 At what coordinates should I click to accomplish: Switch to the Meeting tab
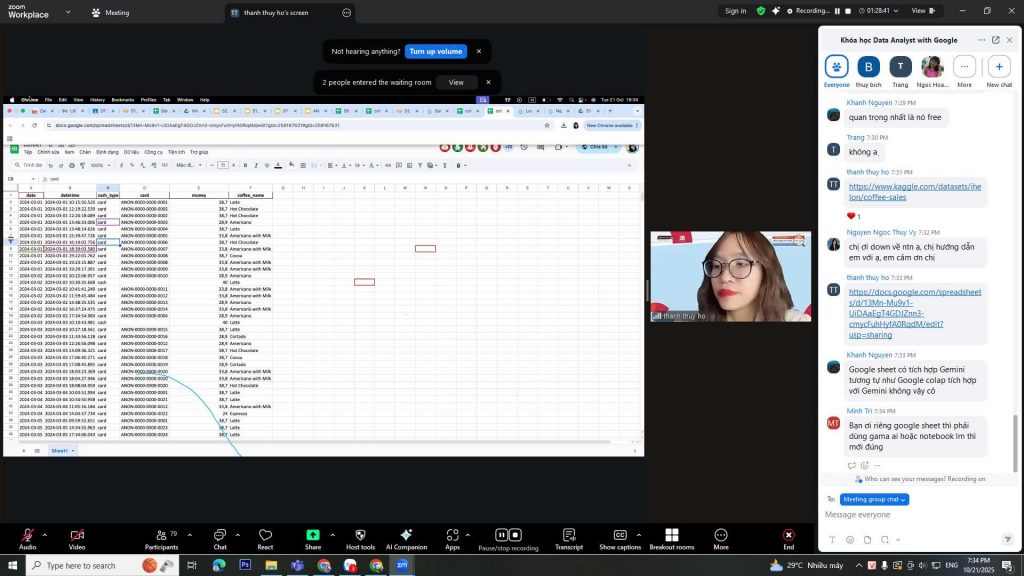(x=110, y=12)
